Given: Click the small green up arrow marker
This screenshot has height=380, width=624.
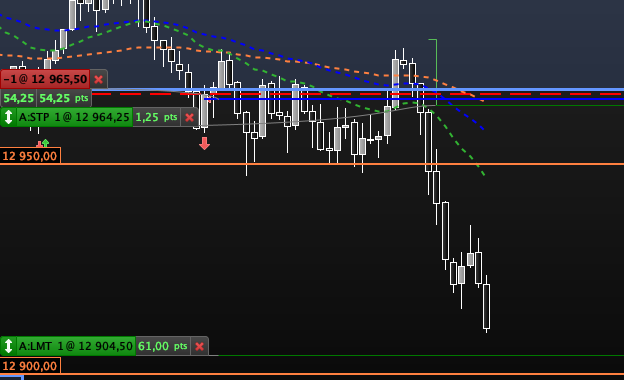Looking at the screenshot, I should tap(45, 142).
